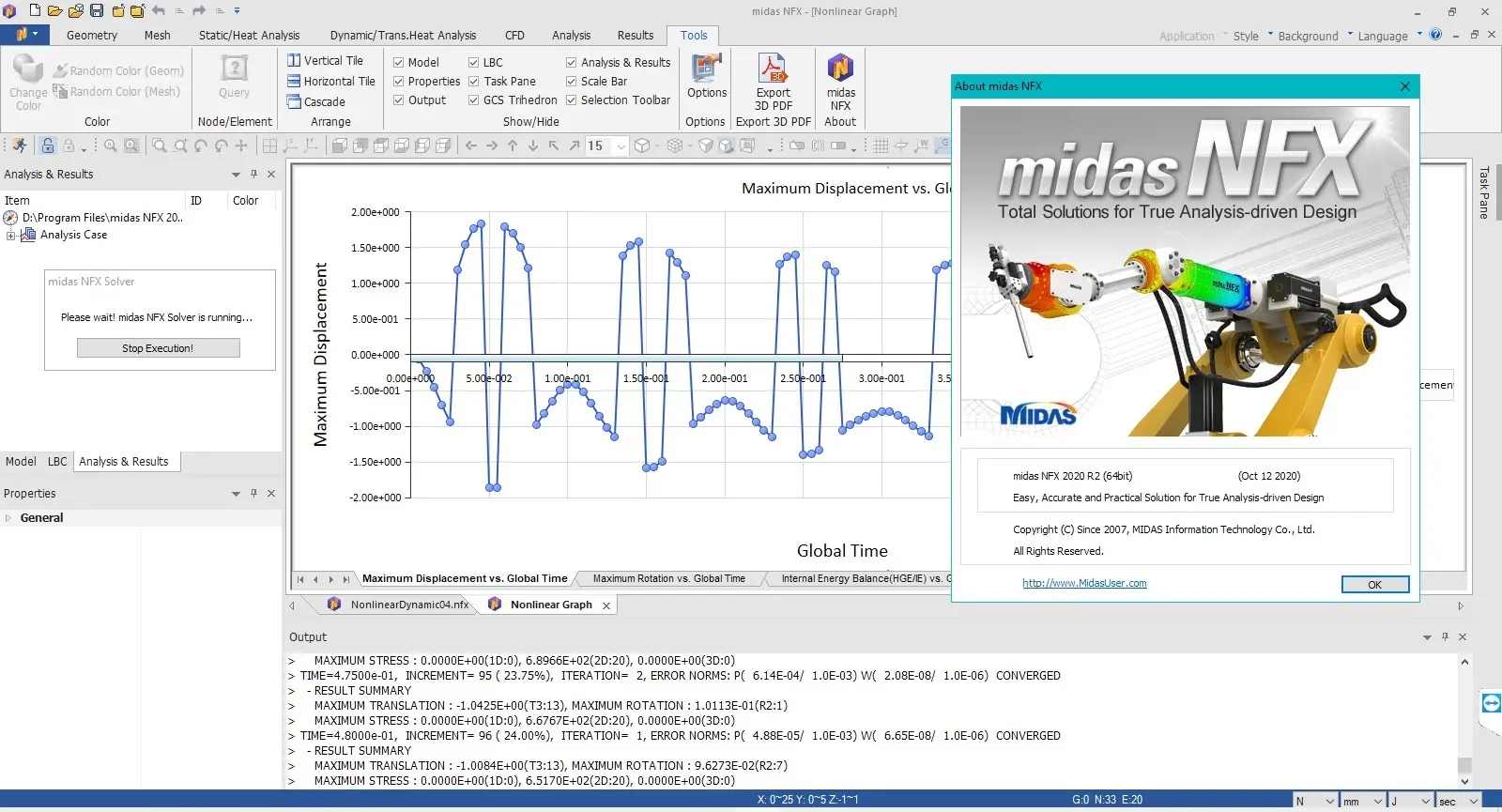Open the Analysis & Results panel menu arrow
1502x812 pixels.
click(x=236, y=175)
